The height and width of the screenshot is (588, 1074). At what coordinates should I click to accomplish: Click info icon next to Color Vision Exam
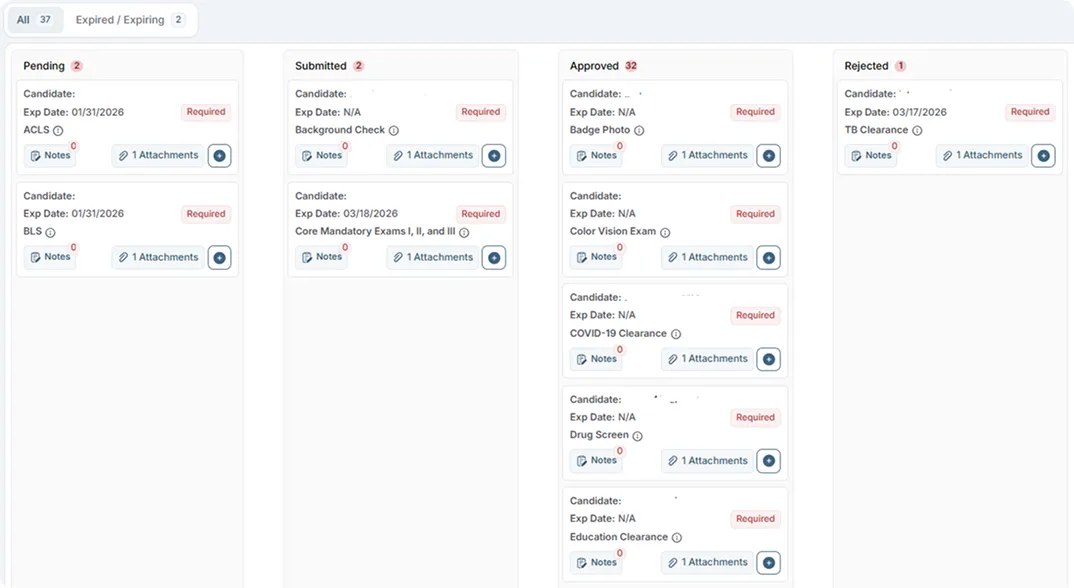665,233
